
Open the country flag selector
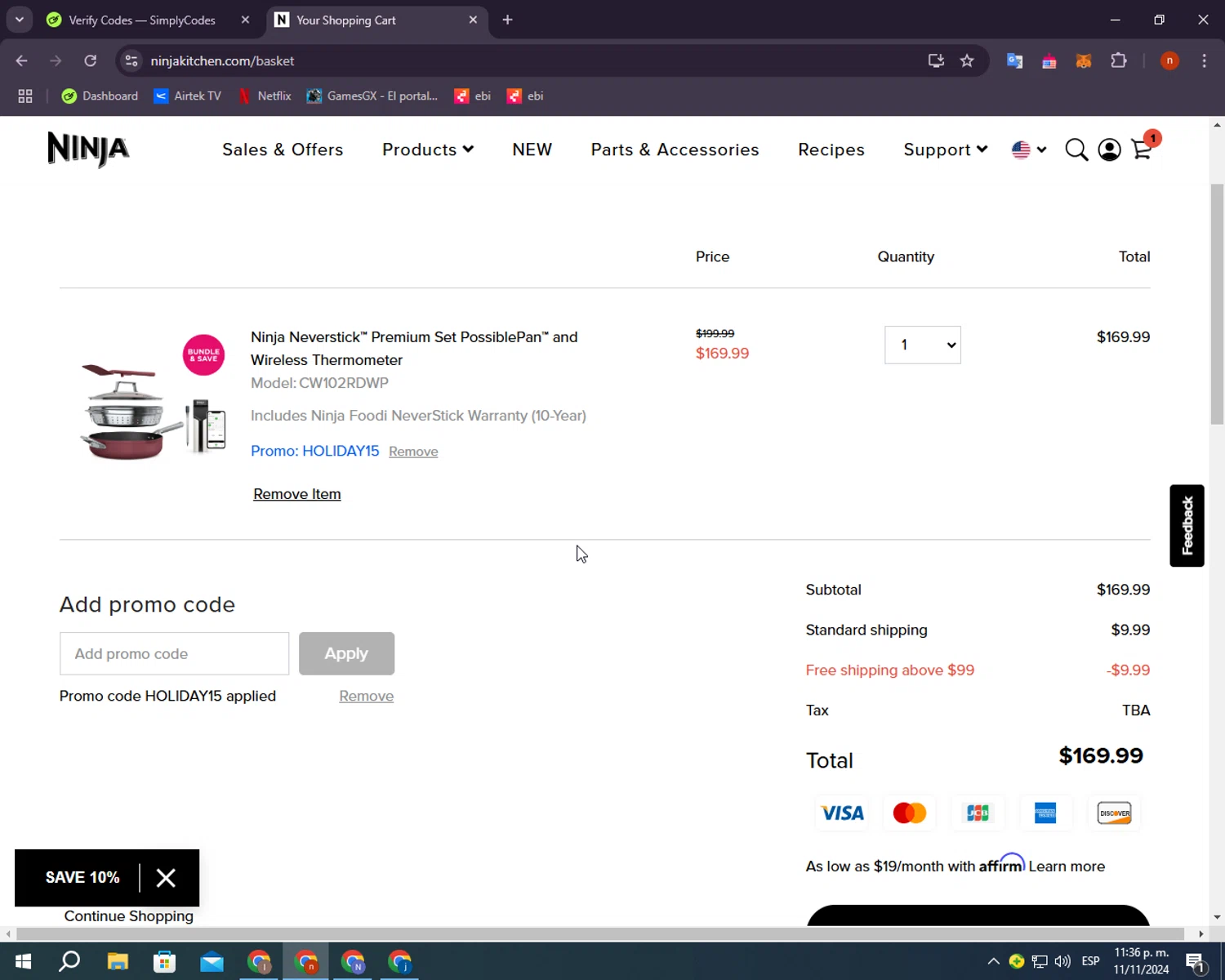(x=1029, y=149)
